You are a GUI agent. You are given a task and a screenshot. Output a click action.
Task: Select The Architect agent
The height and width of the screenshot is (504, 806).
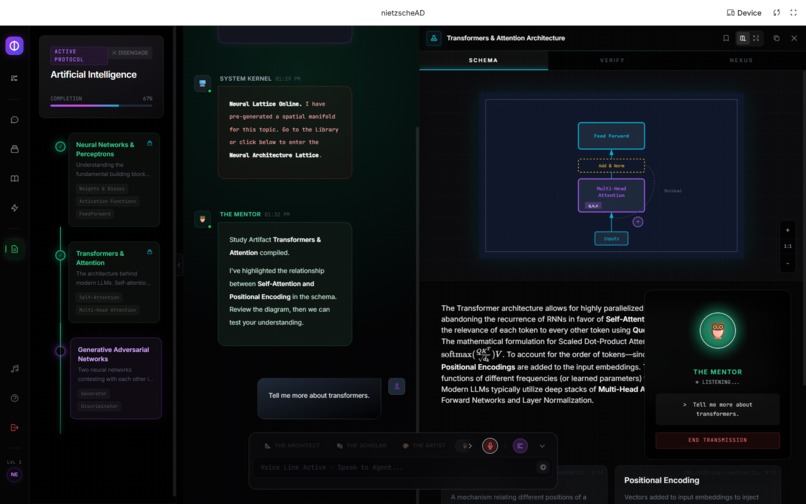tap(291, 445)
